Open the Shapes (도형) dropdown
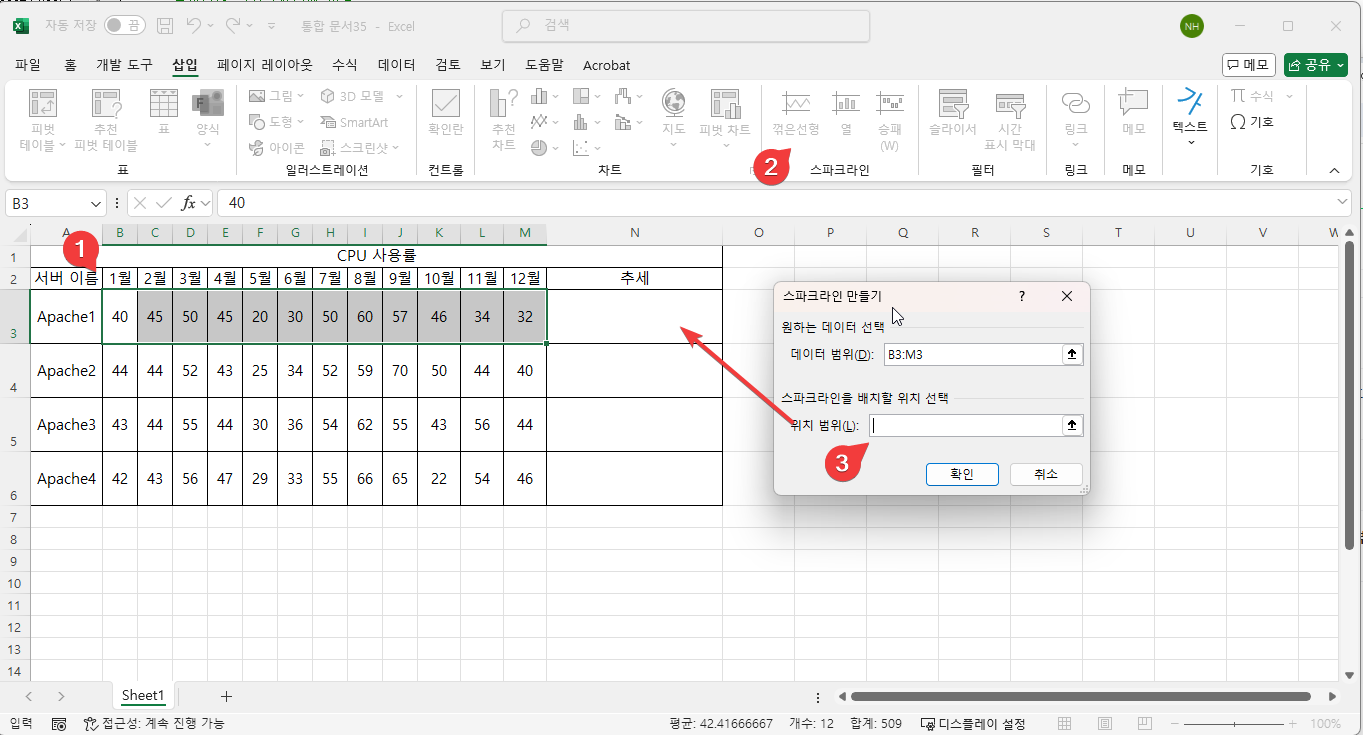 [299, 122]
